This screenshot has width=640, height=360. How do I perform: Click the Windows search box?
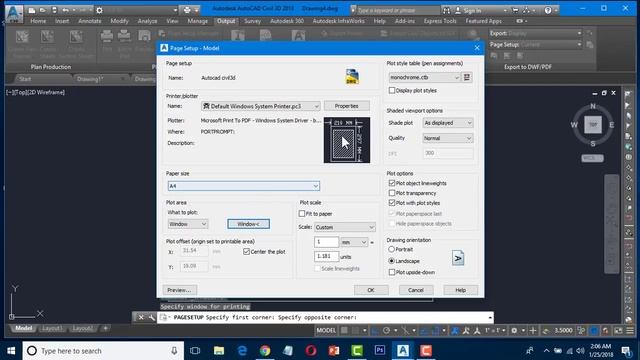103,351
